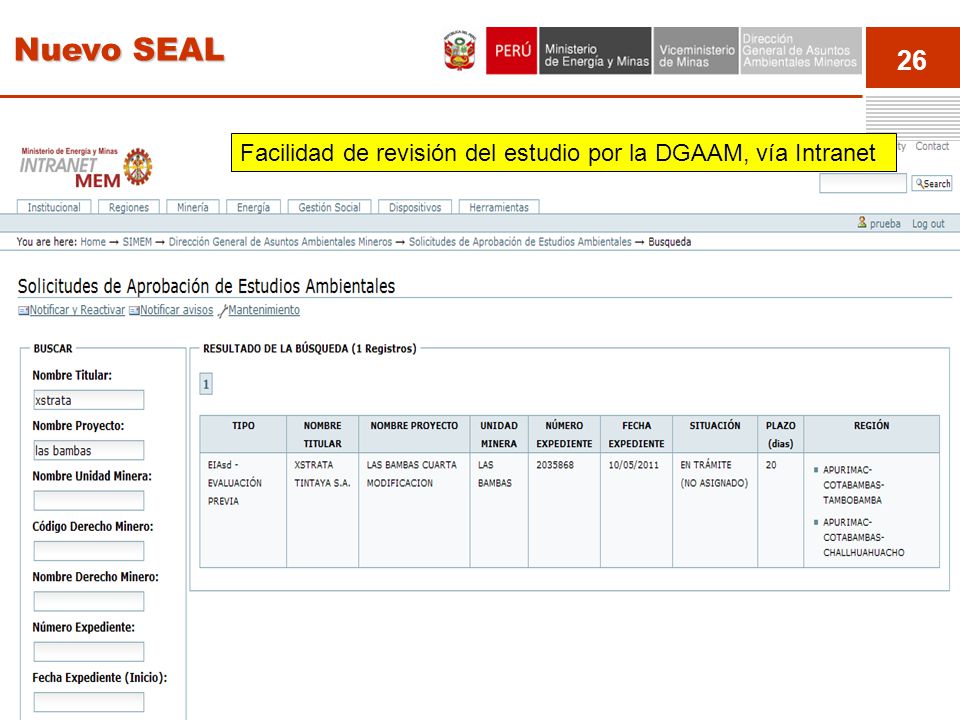Click expediente number 2035868

click(555, 465)
